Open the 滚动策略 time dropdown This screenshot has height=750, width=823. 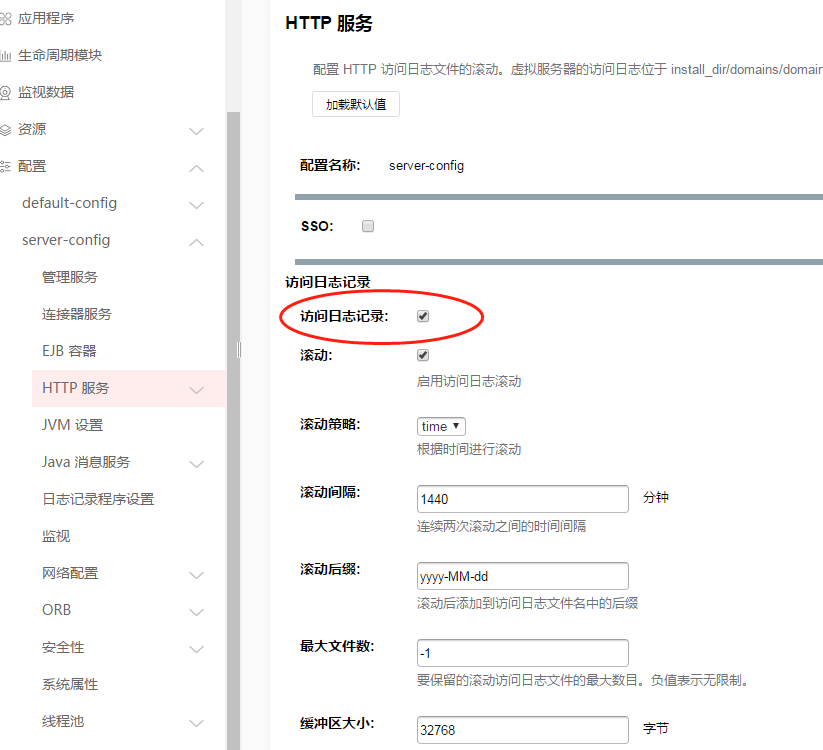pyautogui.click(x=441, y=426)
